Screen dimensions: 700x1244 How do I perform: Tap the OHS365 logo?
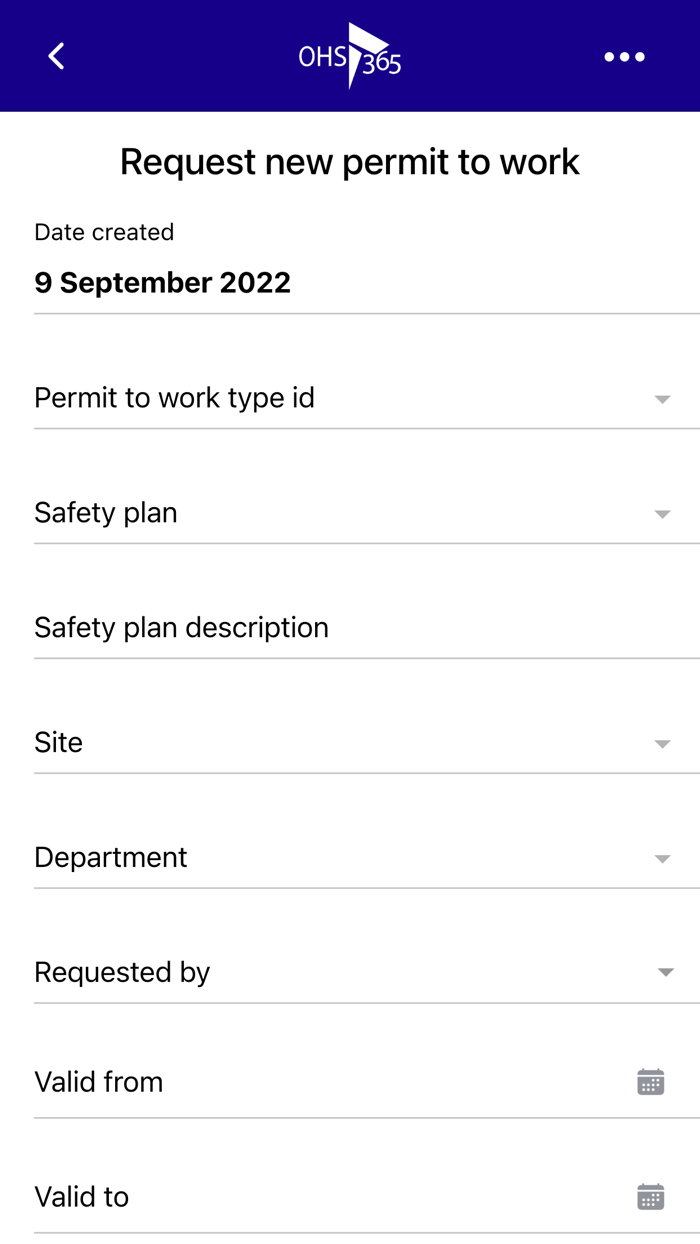click(350, 56)
